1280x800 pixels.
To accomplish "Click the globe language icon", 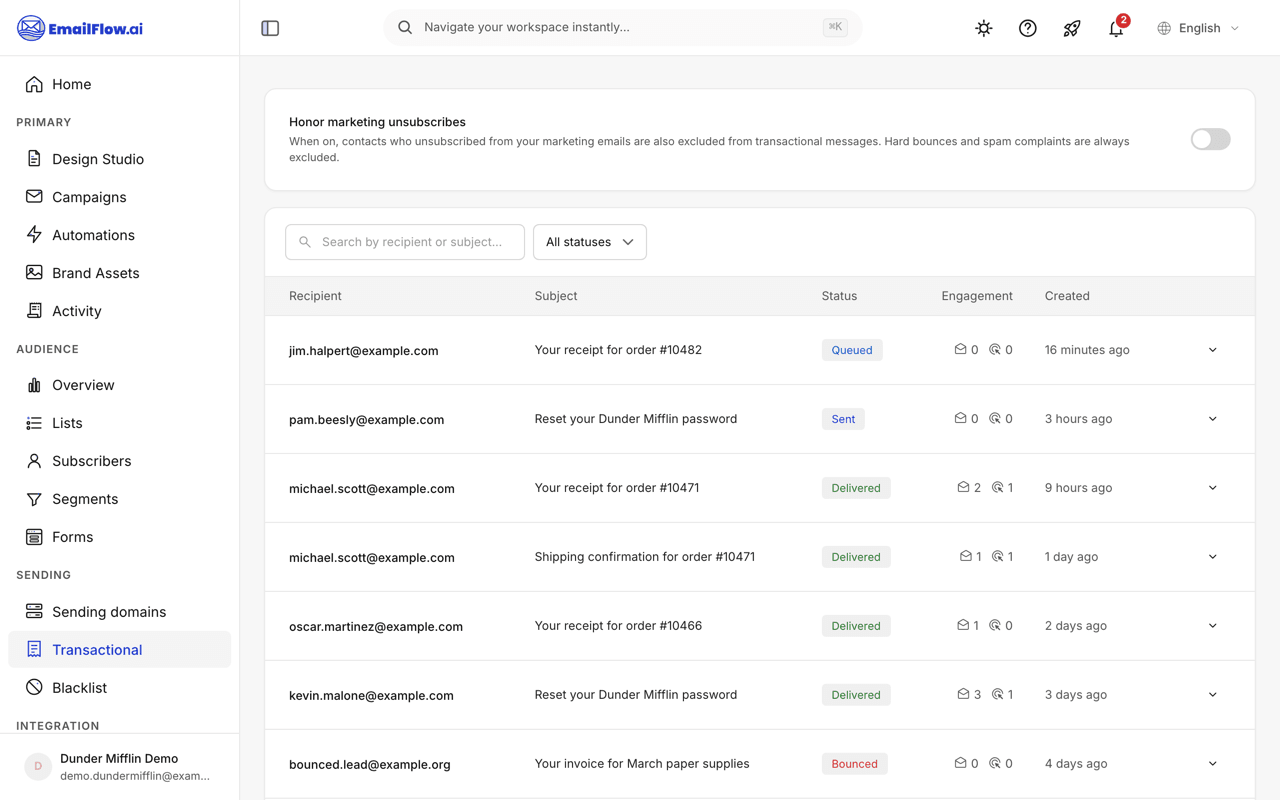I will [x=1164, y=28].
